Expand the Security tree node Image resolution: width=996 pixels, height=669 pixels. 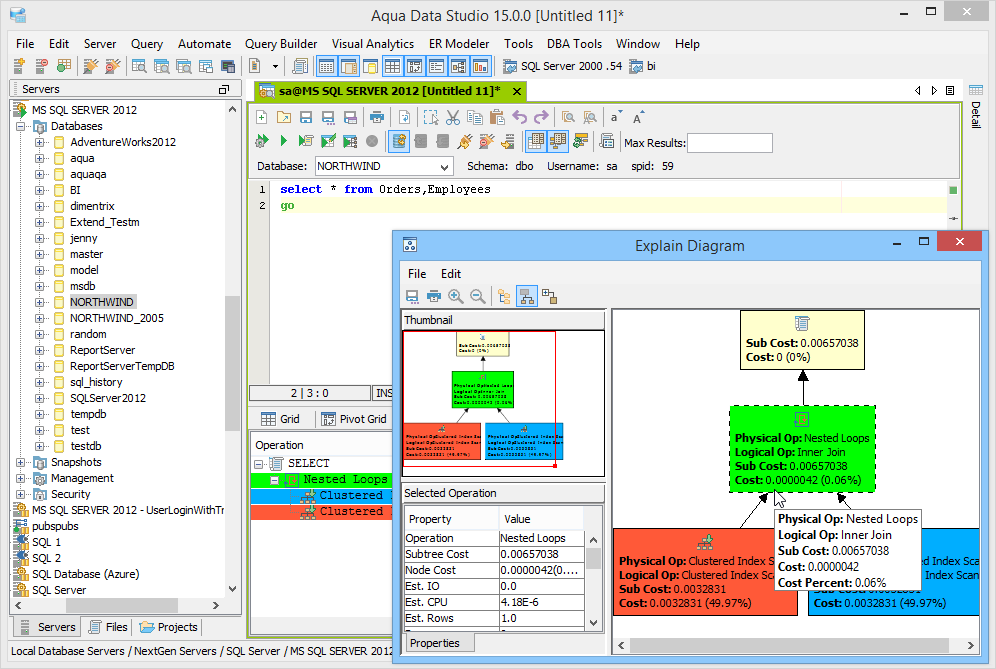pos(20,494)
